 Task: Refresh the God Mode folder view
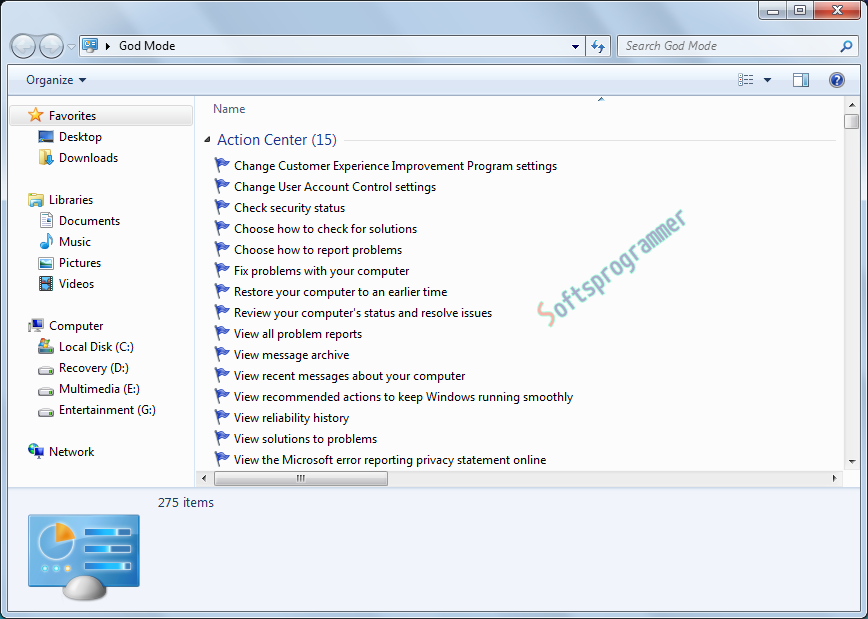click(x=598, y=45)
